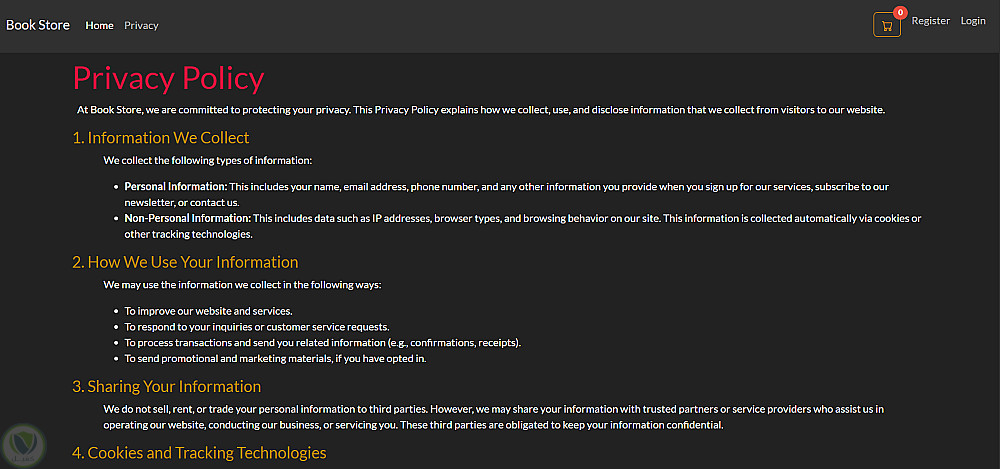Click the 'To improve our website' bullet
The width and height of the screenshot is (1000, 469).
point(208,311)
